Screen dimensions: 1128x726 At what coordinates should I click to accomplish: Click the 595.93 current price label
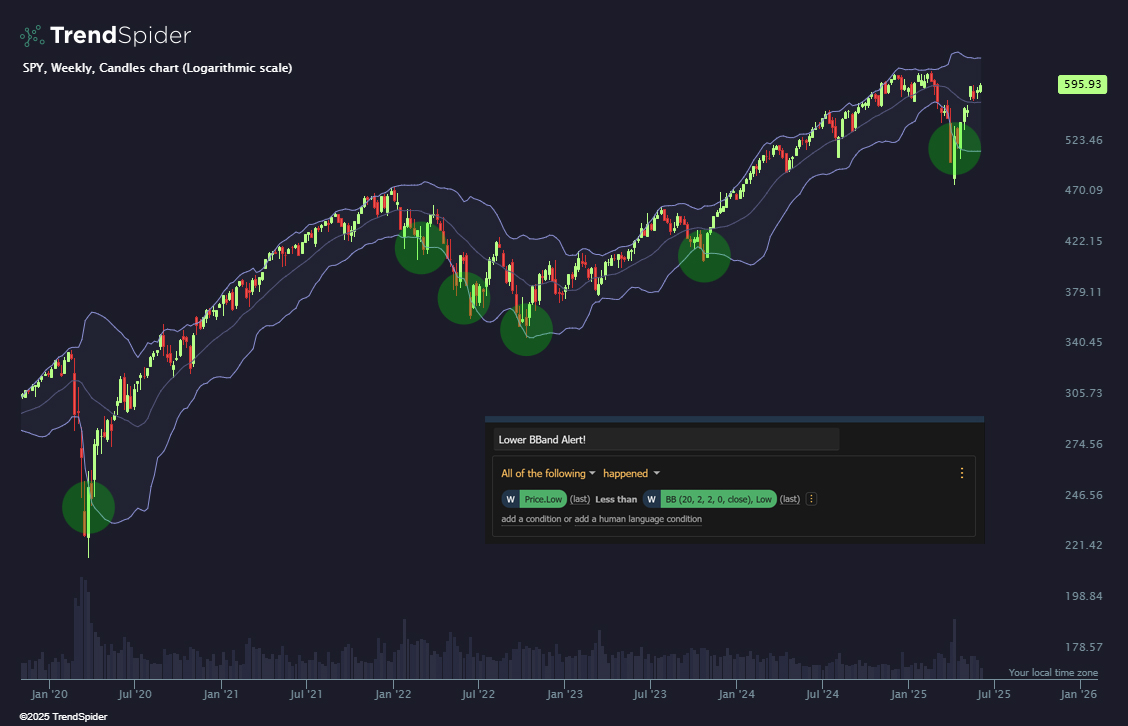[1082, 84]
